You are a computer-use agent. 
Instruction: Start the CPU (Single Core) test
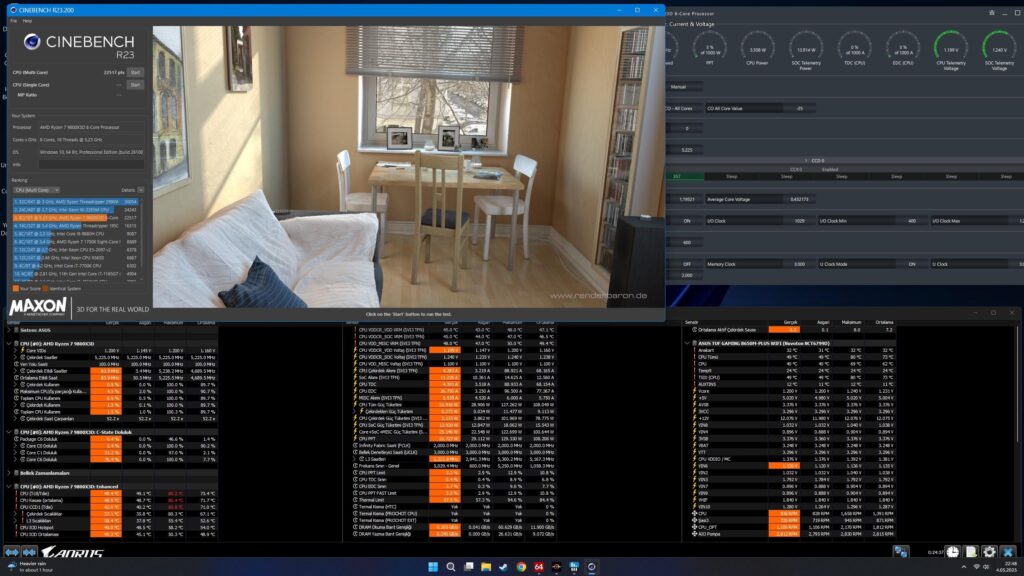(x=135, y=85)
